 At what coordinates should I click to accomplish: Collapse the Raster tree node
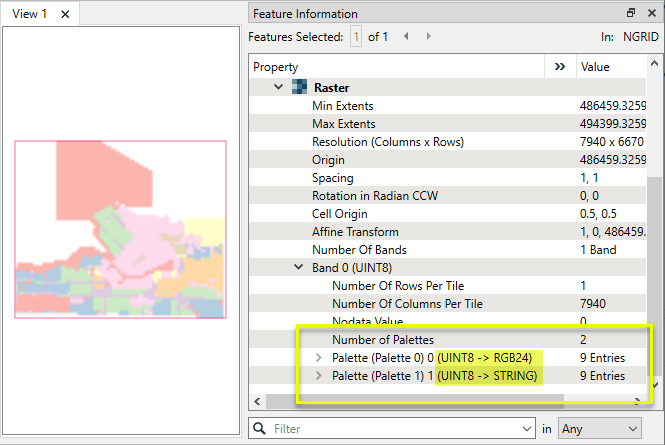click(279, 88)
